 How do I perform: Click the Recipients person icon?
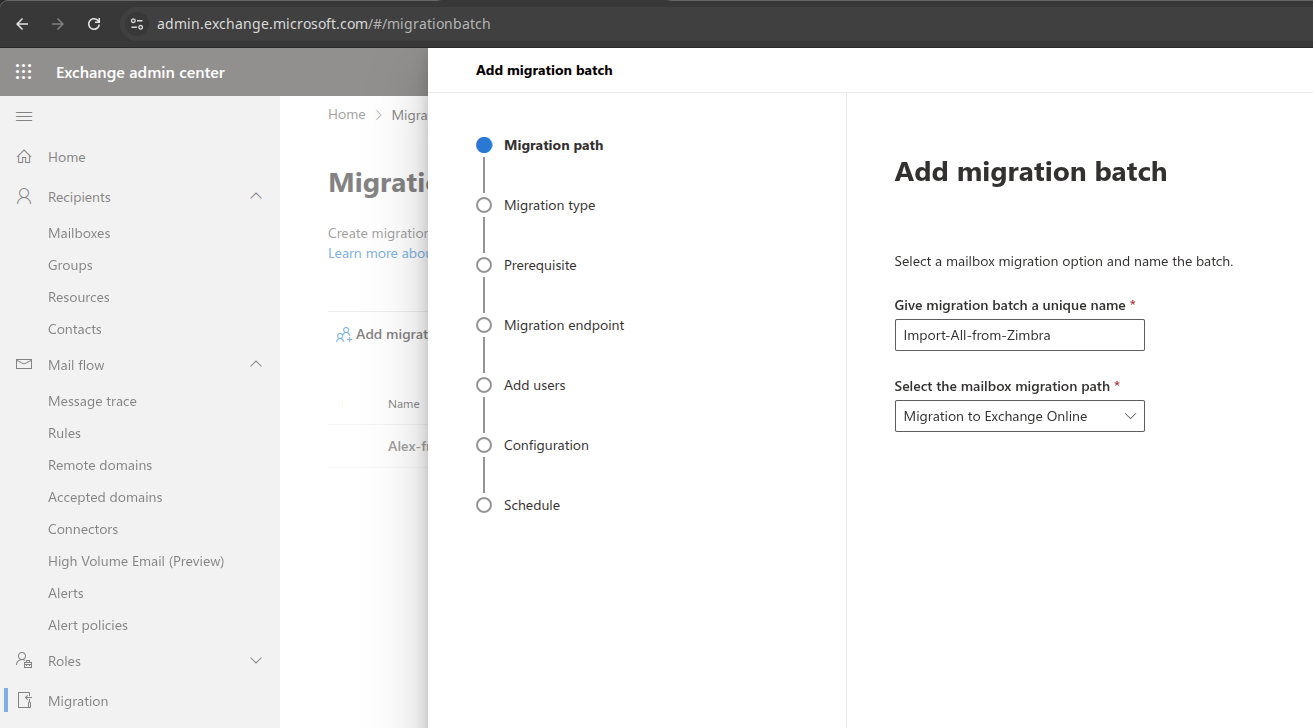click(25, 197)
